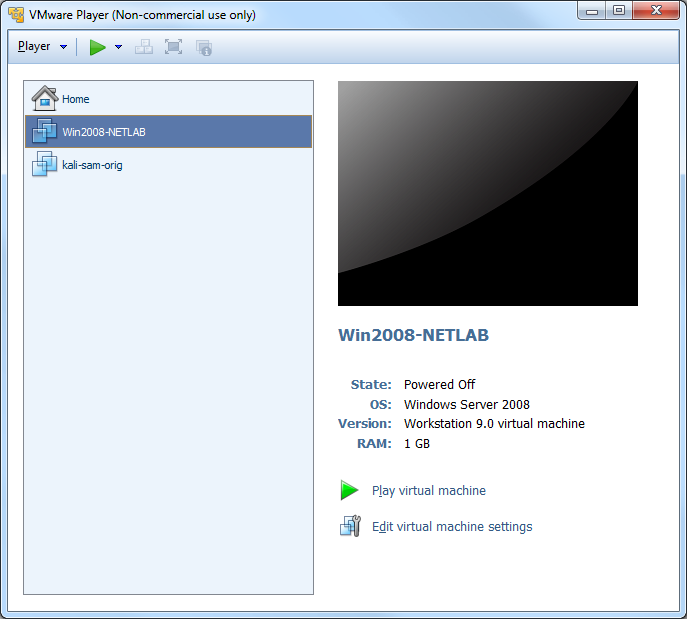The height and width of the screenshot is (619, 687).
Task: Maximize the VMware Player window
Action: click(x=619, y=11)
